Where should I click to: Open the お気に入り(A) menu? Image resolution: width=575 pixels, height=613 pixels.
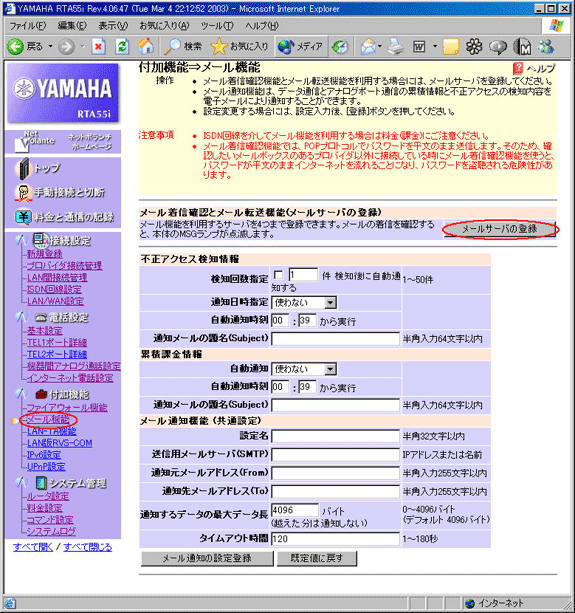coord(164,26)
